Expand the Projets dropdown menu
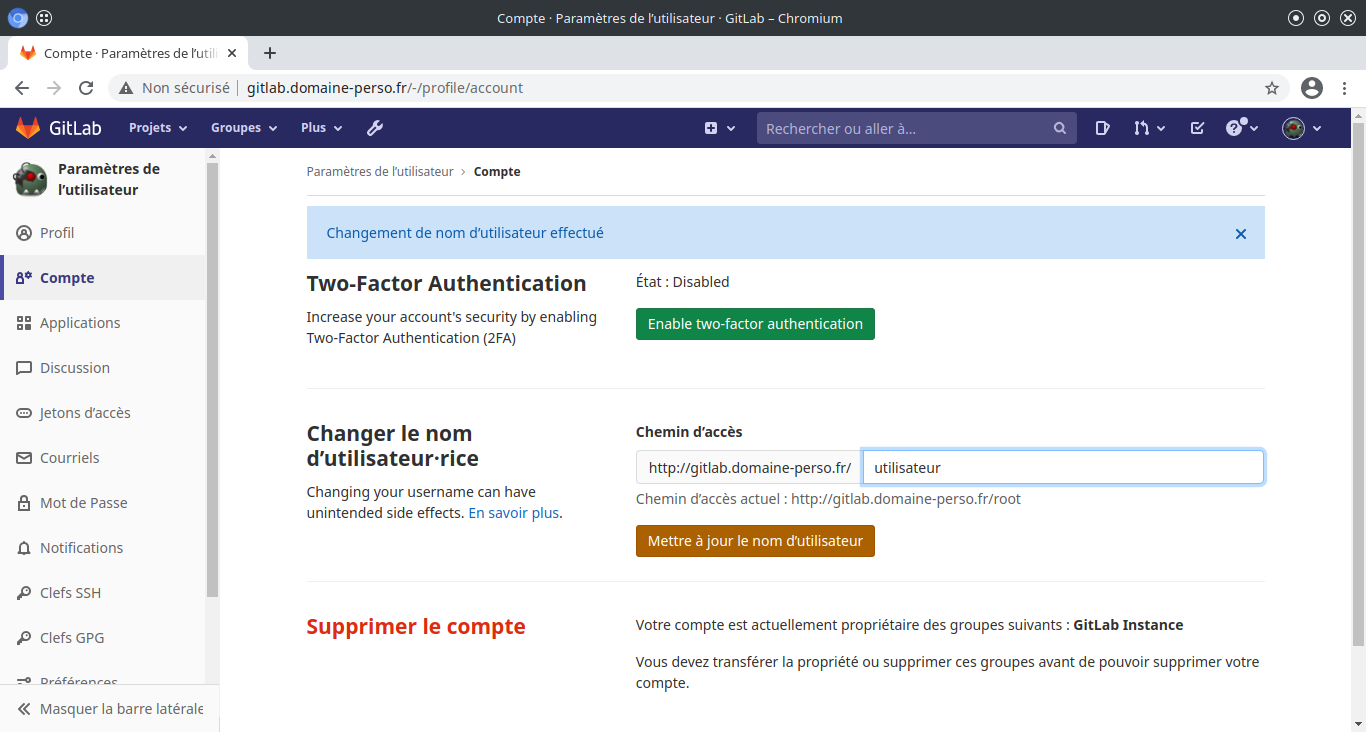The image size is (1366, 732). (158, 128)
